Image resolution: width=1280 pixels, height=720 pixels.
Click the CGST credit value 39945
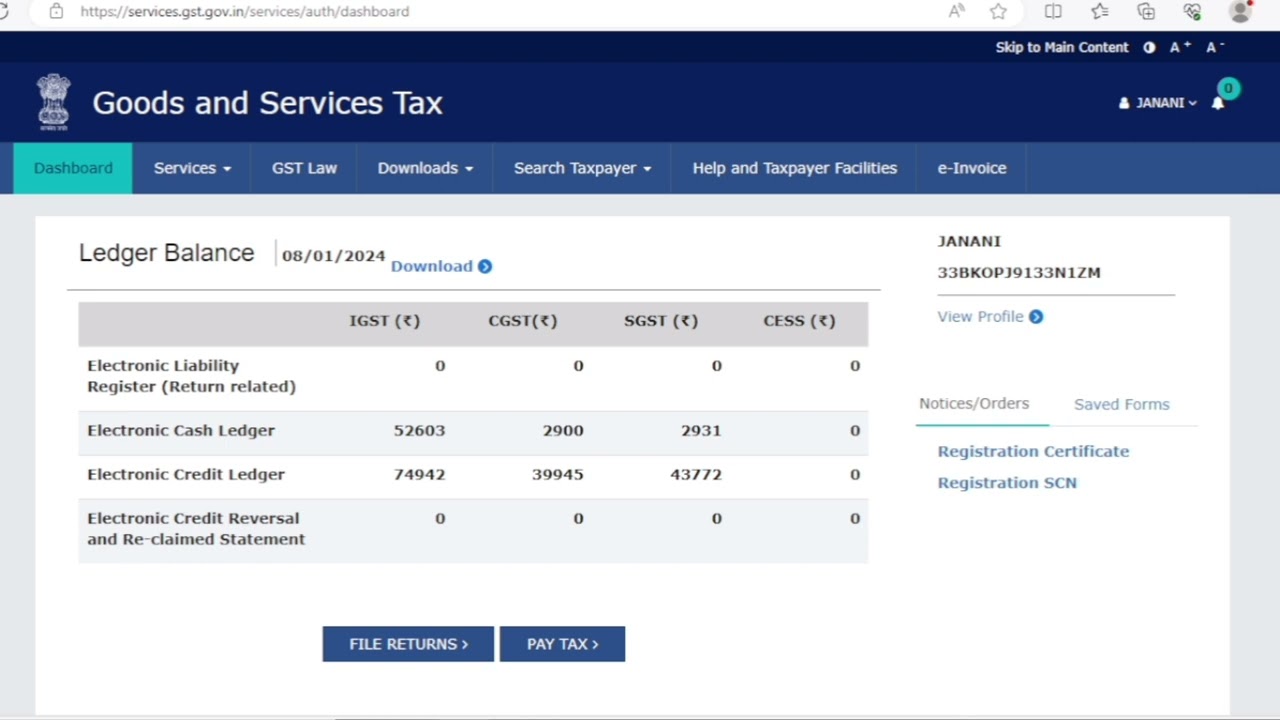[x=558, y=475]
